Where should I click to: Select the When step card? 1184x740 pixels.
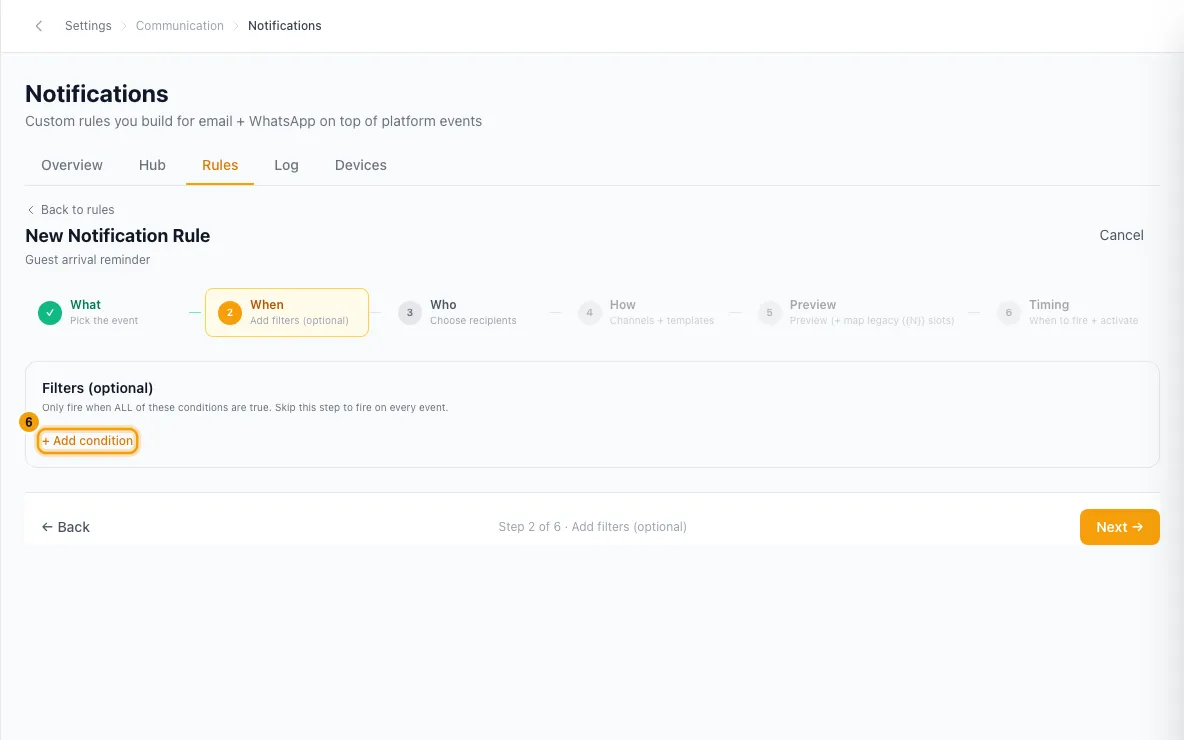(287, 313)
